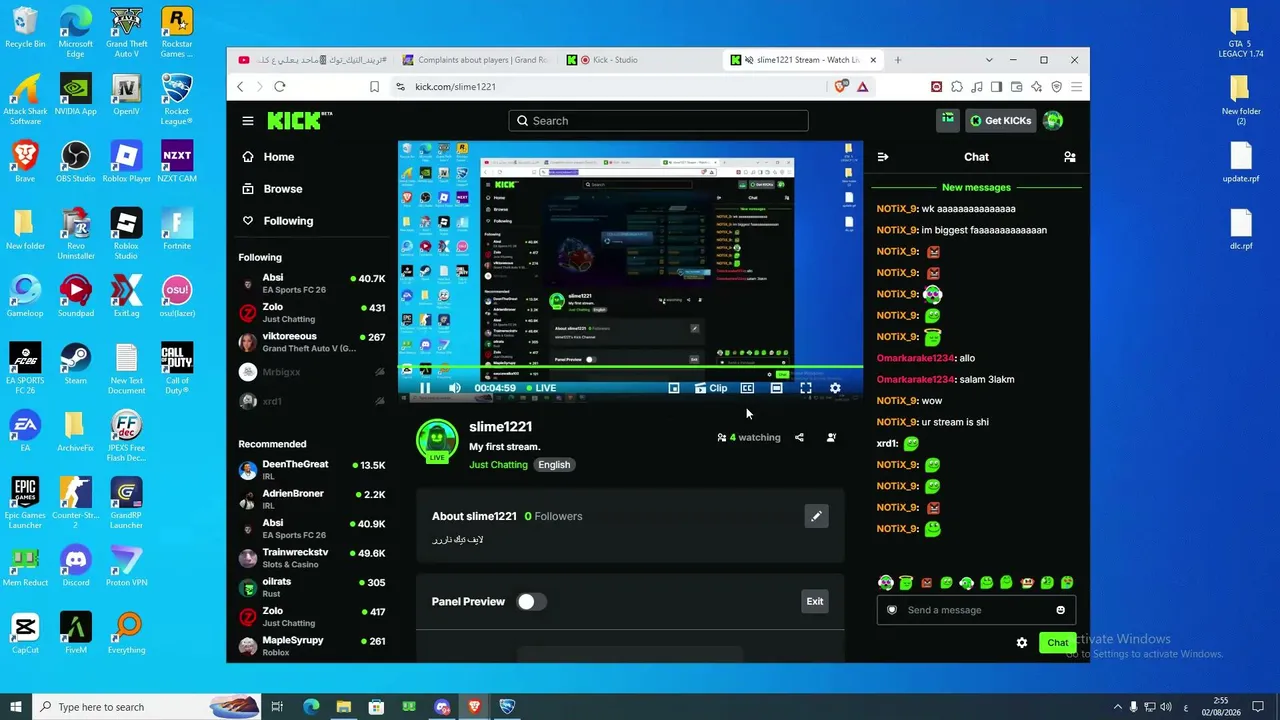
Task: Show hidden system tray icons
Action: coord(1117,707)
